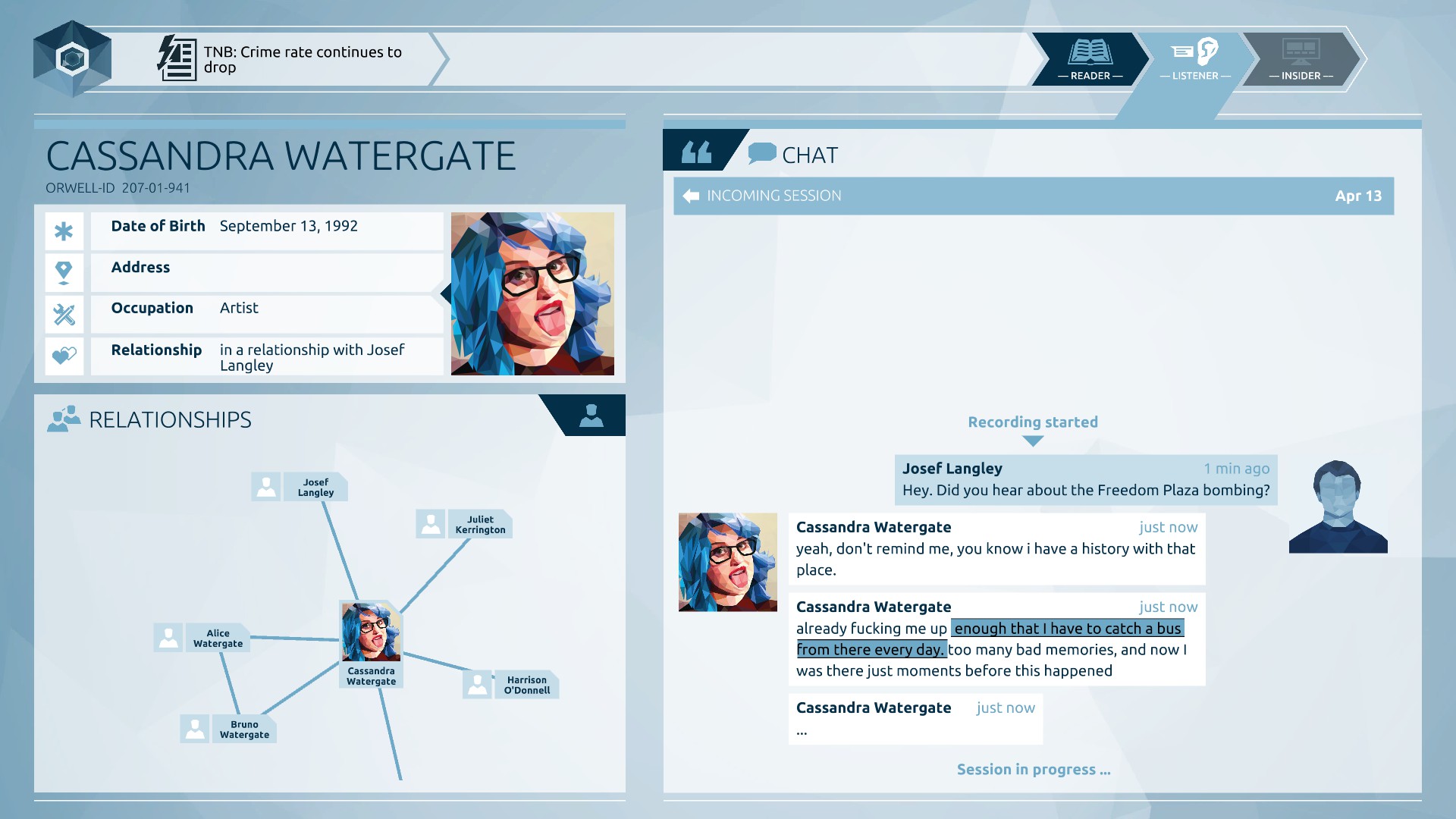The height and width of the screenshot is (819, 1456).
Task: Select the Juliet Kerrington relationship node
Action: (x=464, y=524)
